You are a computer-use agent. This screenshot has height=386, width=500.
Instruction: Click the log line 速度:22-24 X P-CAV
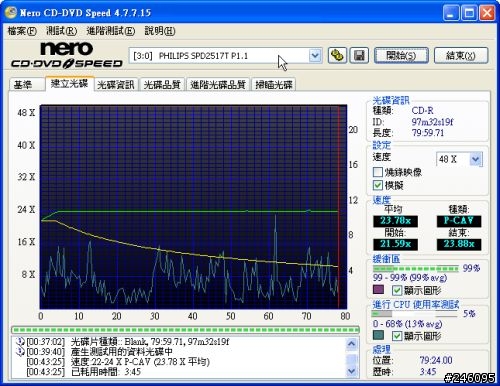[x=140, y=362]
